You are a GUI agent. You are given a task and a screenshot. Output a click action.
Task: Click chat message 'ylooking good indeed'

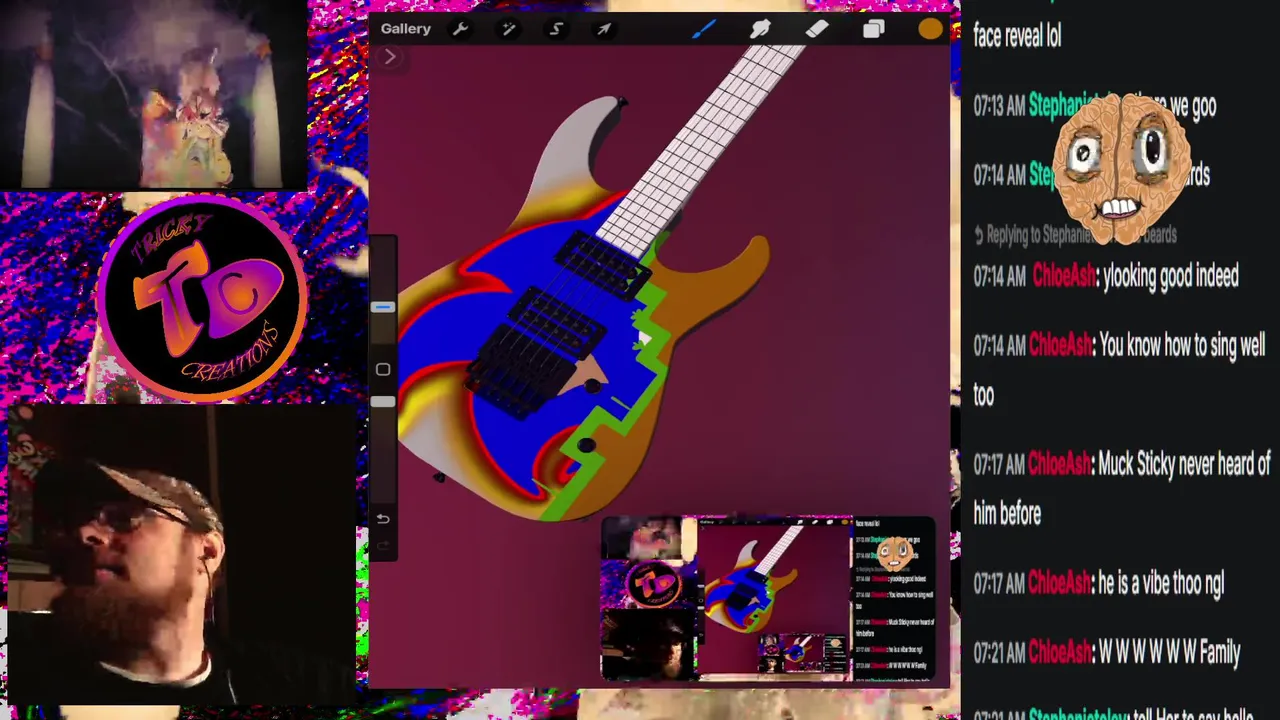coord(1170,276)
